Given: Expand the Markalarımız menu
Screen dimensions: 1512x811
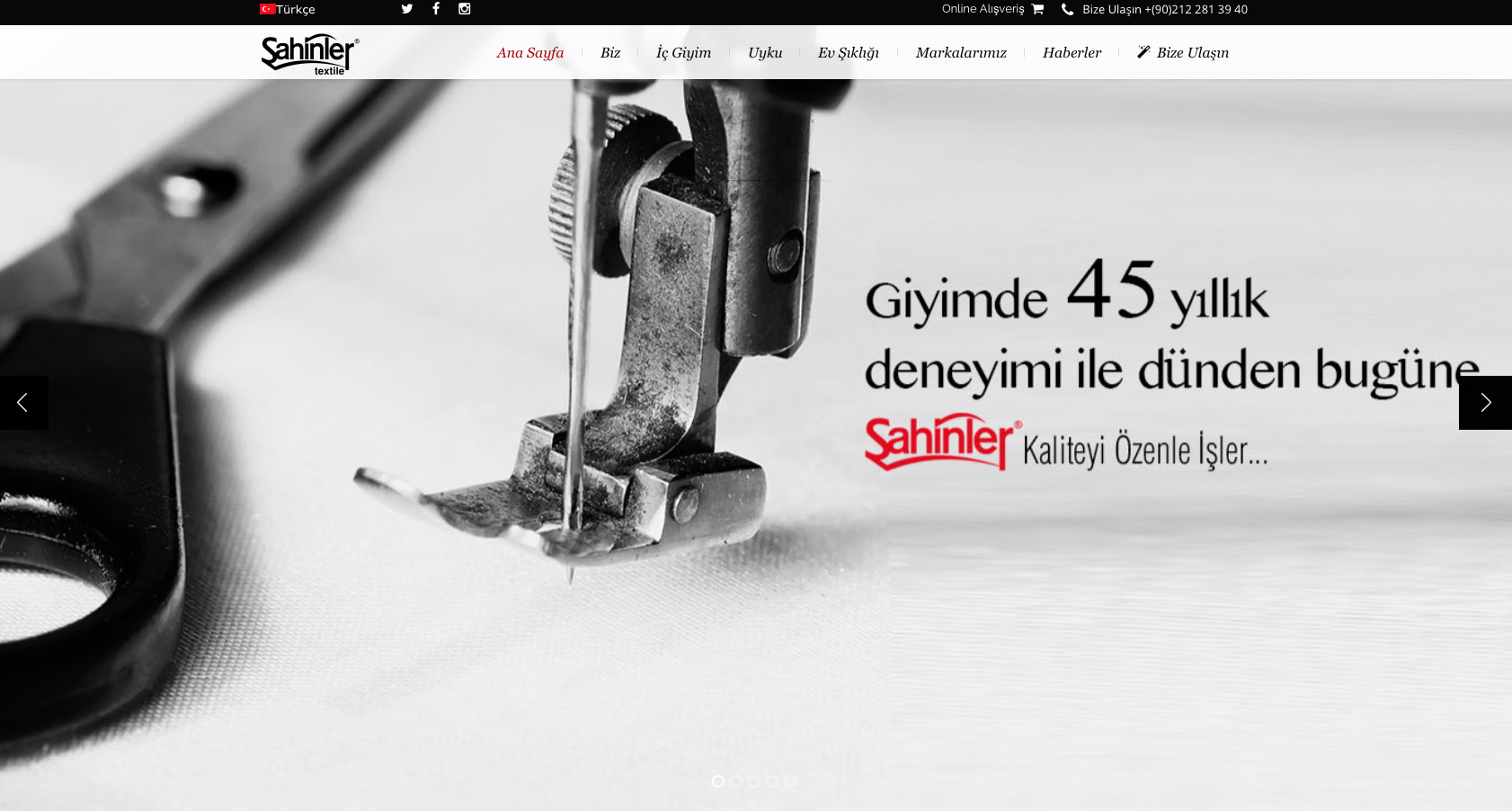Looking at the screenshot, I should click(961, 53).
